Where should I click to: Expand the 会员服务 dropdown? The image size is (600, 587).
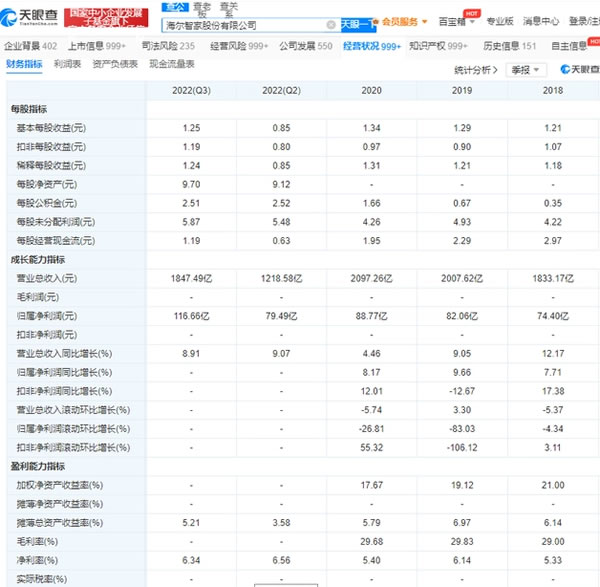tap(404, 22)
